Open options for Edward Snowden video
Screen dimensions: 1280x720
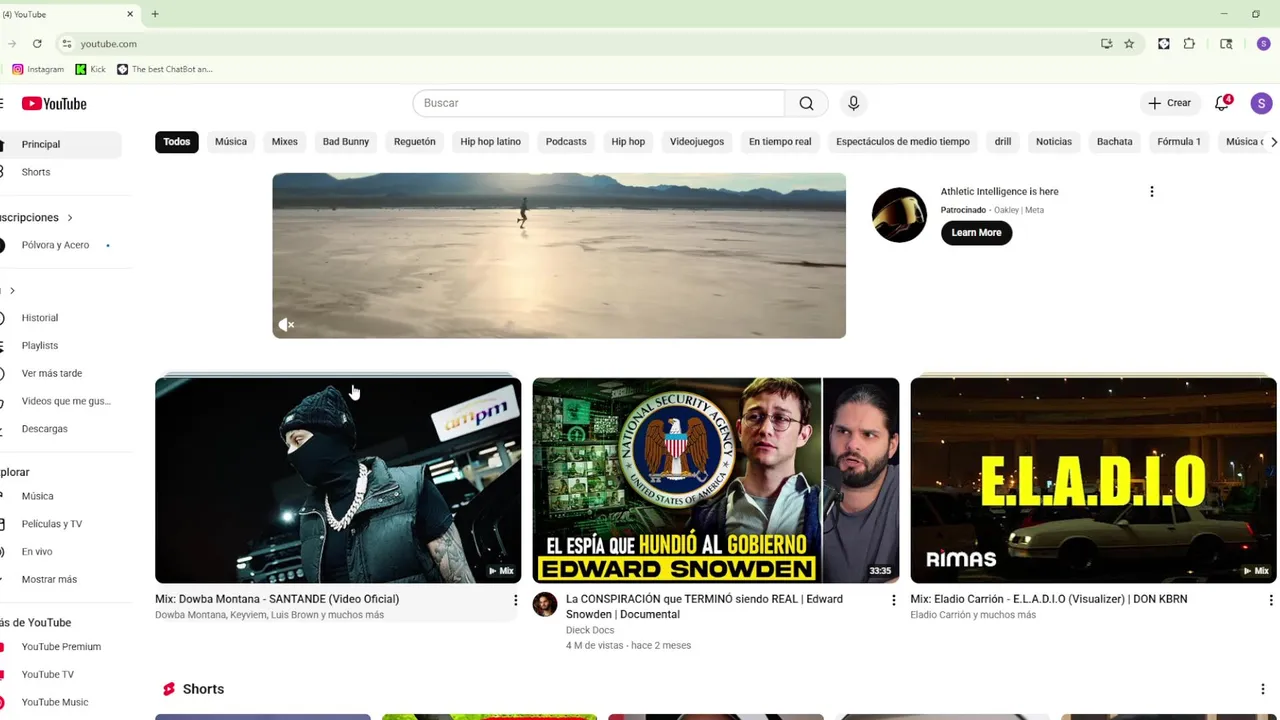[893, 600]
